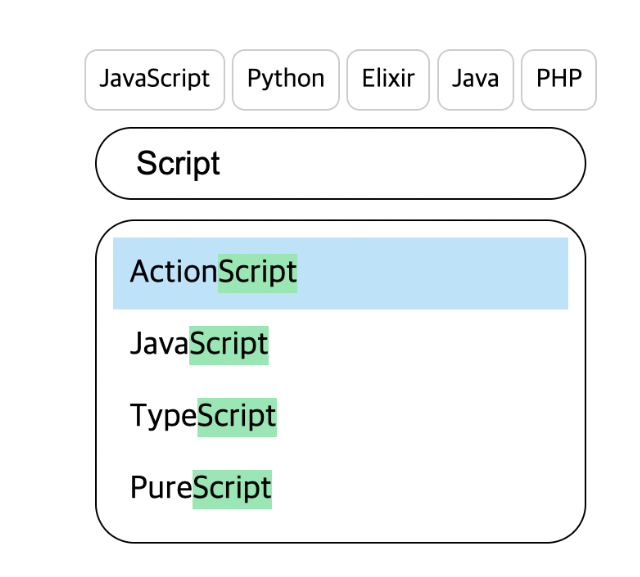Choose JavaScript from the suggestion list
Image resolution: width=640 pixels, height=577 pixels.
[340, 345]
